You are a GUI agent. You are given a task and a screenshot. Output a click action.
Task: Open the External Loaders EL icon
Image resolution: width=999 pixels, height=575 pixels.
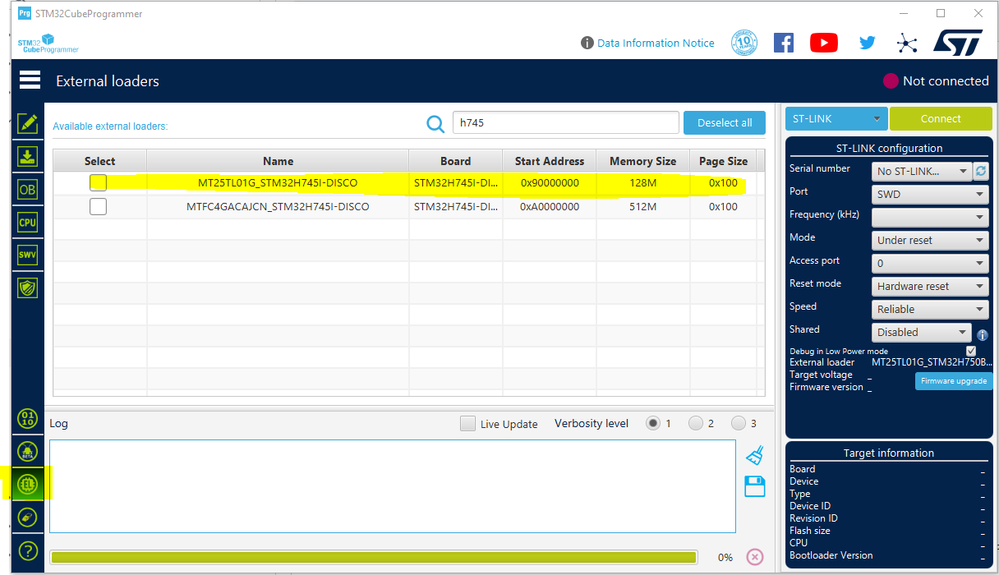(27, 485)
